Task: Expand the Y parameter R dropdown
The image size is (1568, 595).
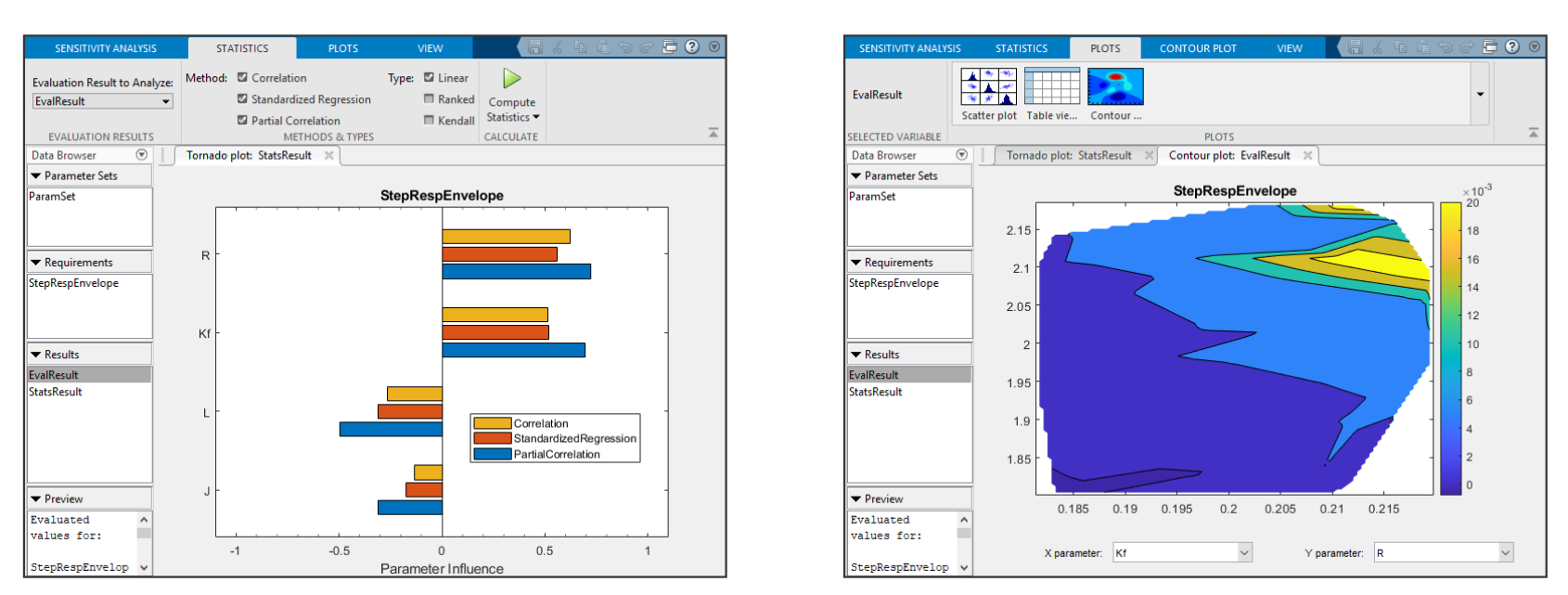Action: pyautogui.click(x=1505, y=553)
